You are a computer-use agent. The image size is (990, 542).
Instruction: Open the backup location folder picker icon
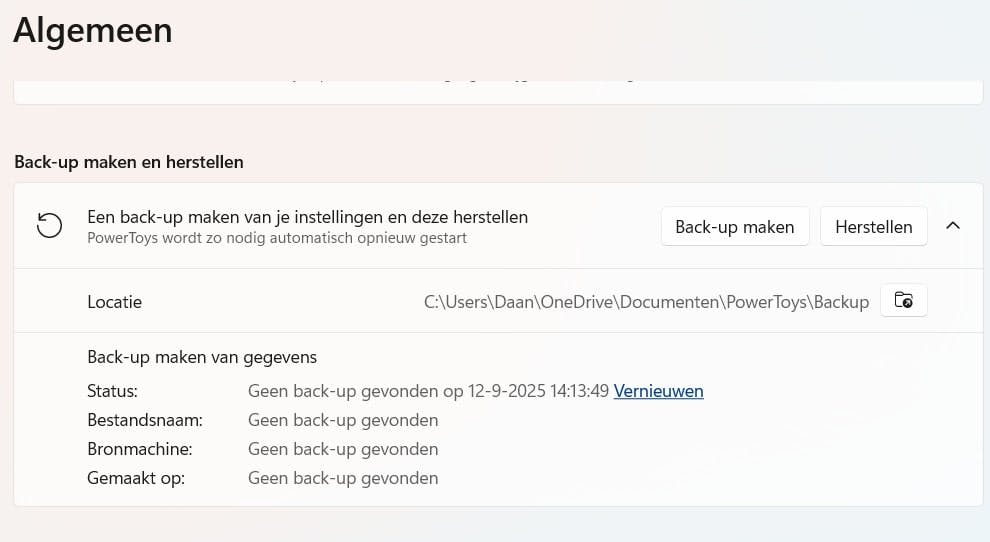[x=903, y=301]
